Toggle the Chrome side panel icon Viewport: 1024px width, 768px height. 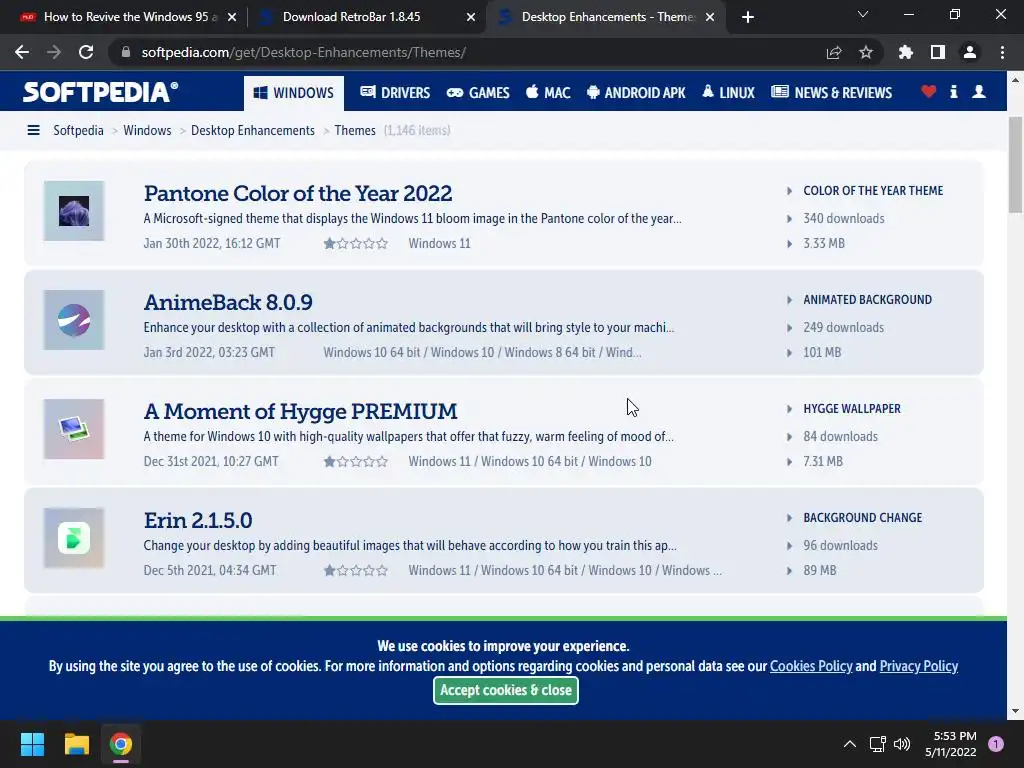(938, 52)
